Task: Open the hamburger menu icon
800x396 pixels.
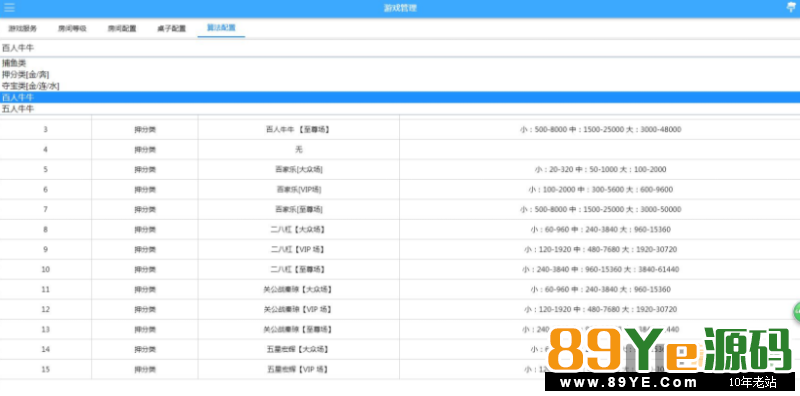Action: [9, 8]
